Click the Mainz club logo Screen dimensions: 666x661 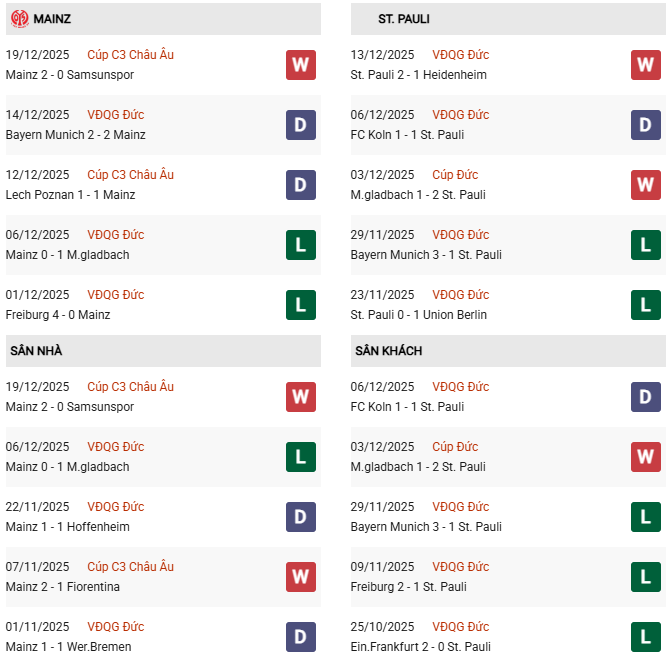pos(19,19)
